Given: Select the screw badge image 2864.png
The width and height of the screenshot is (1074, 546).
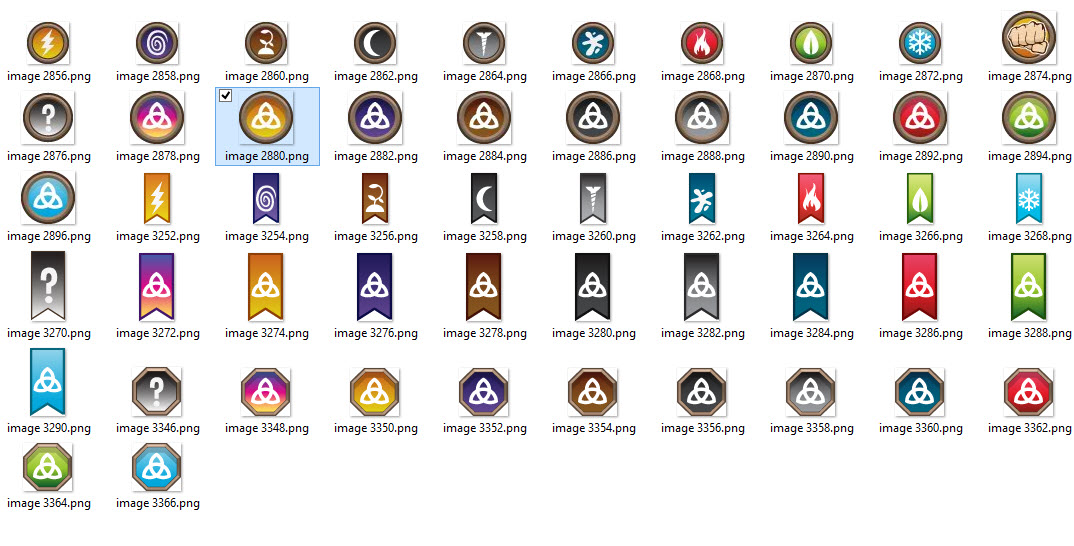Looking at the screenshot, I should pos(484,43).
